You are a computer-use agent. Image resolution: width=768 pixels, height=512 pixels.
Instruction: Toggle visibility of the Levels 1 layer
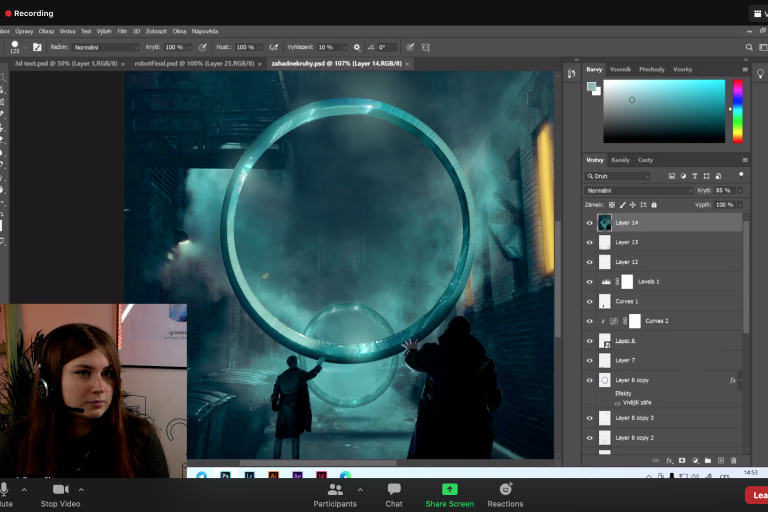(589, 282)
